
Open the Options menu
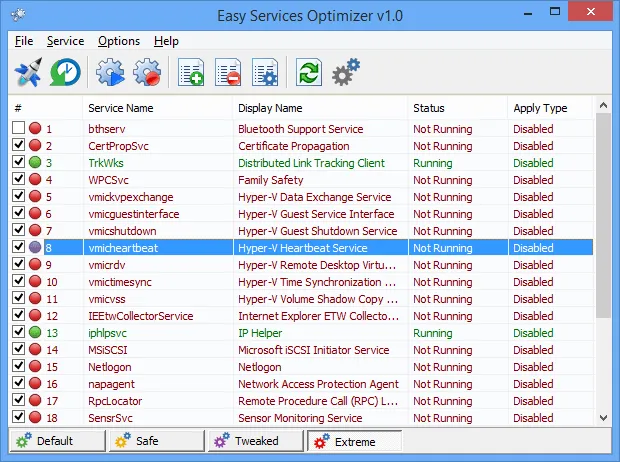point(119,41)
